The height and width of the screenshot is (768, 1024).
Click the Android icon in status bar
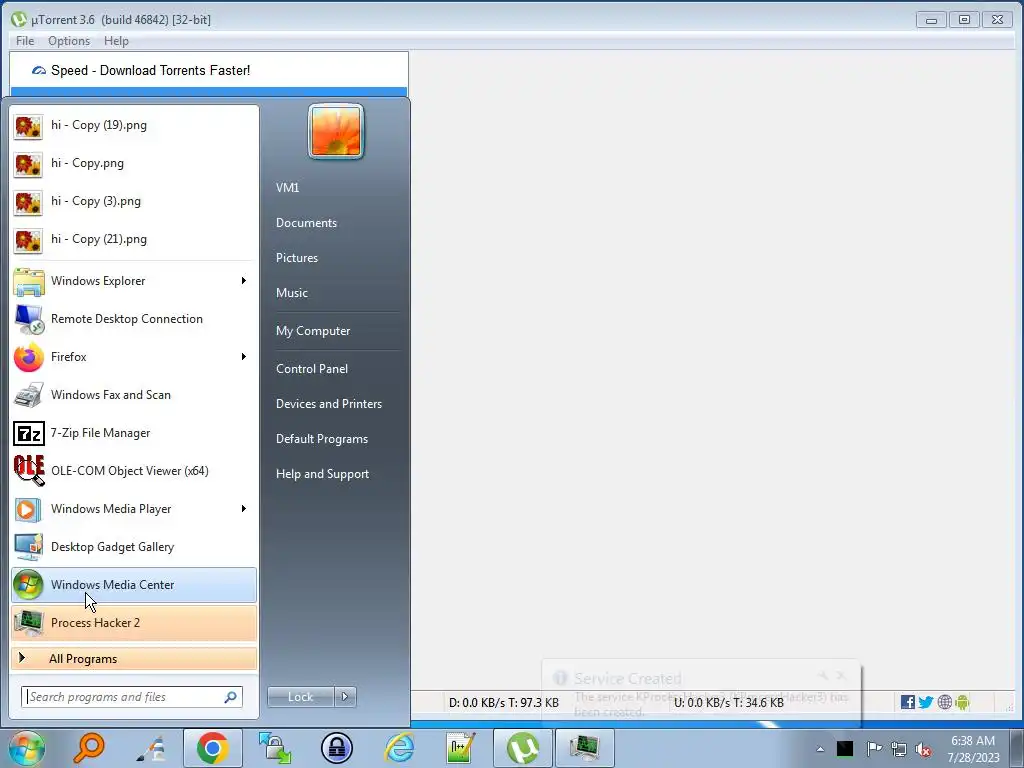point(962,702)
